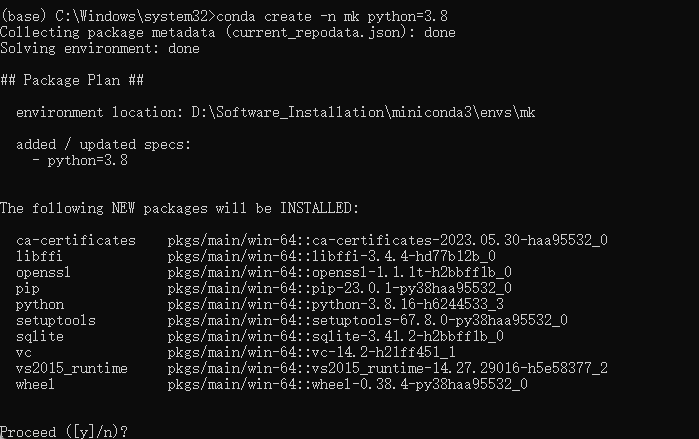699x439 pixels.
Task: Click the environment location path text
Action: 363,112
